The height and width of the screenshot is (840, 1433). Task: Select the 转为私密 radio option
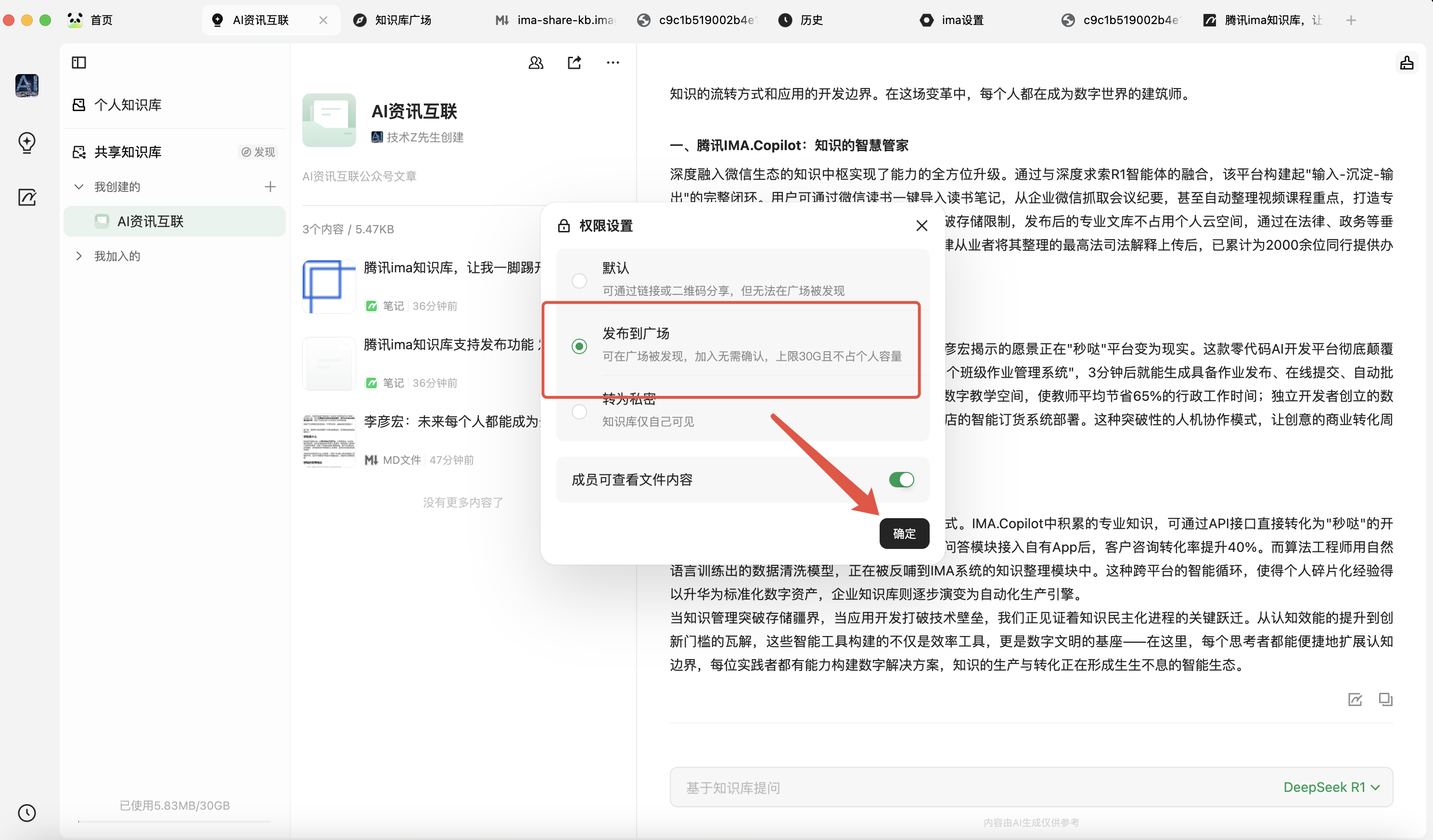pos(579,412)
